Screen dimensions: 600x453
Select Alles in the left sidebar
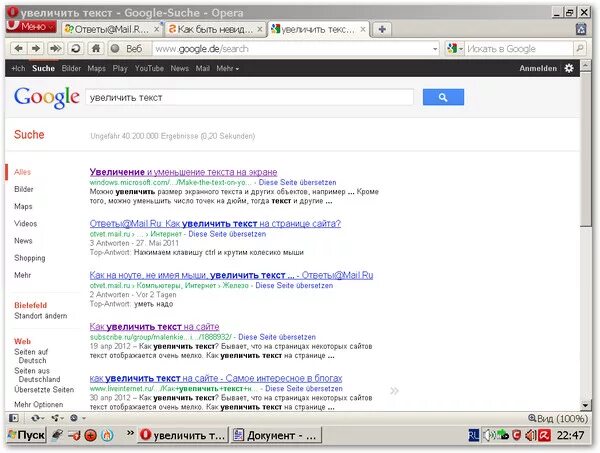click(22, 172)
